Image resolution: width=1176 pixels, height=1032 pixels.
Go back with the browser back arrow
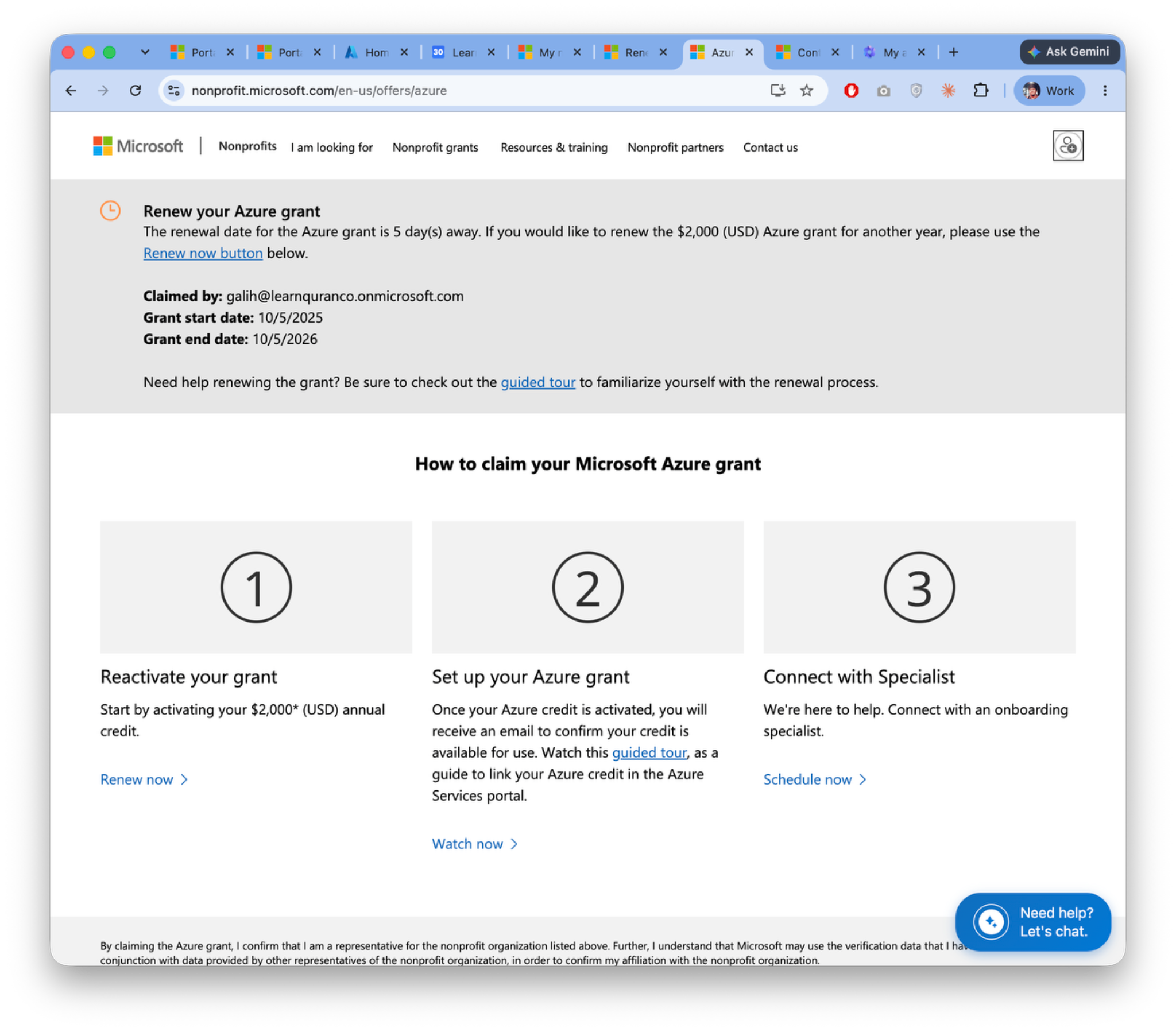point(71,90)
